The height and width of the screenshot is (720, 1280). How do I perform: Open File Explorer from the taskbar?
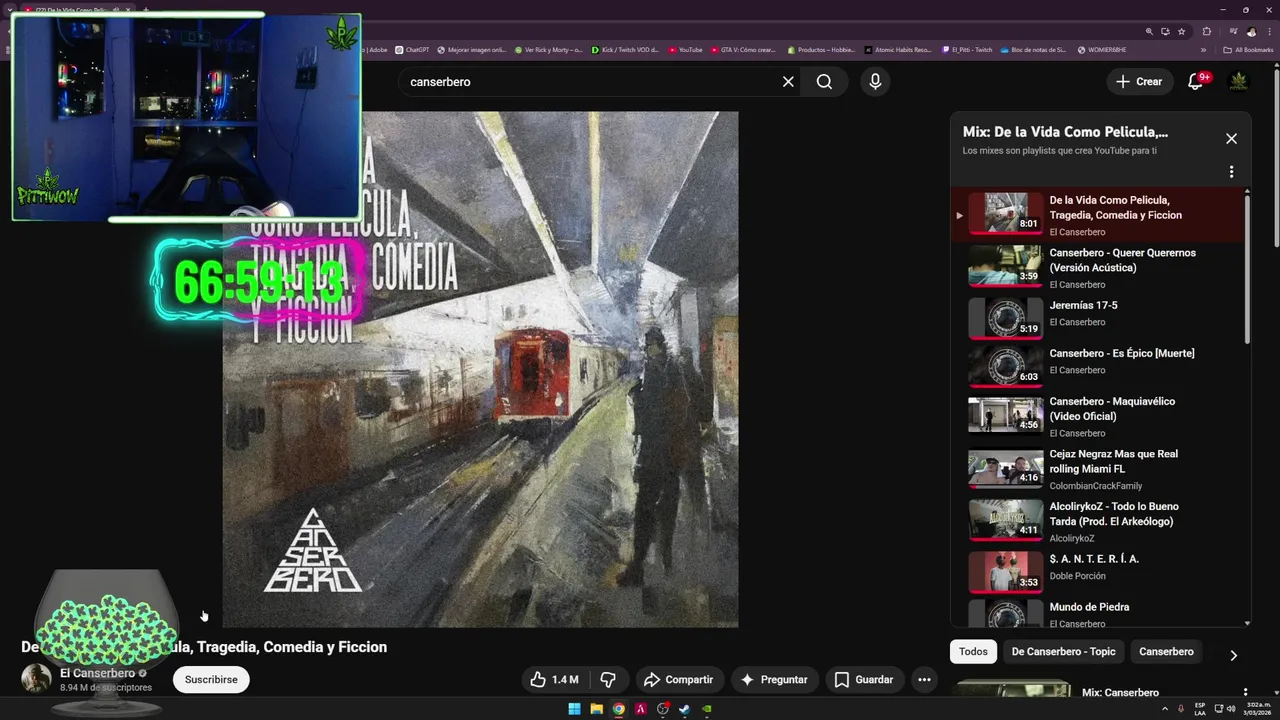[596, 709]
